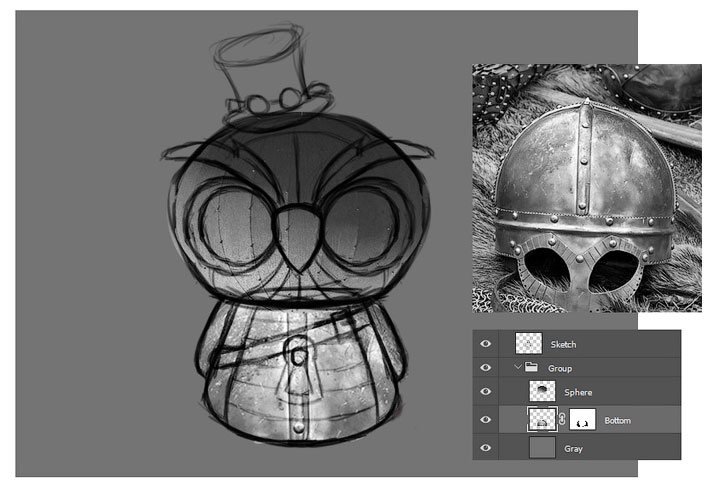The image size is (725, 502).
Task: Select the Group layer name
Action: pos(560,368)
